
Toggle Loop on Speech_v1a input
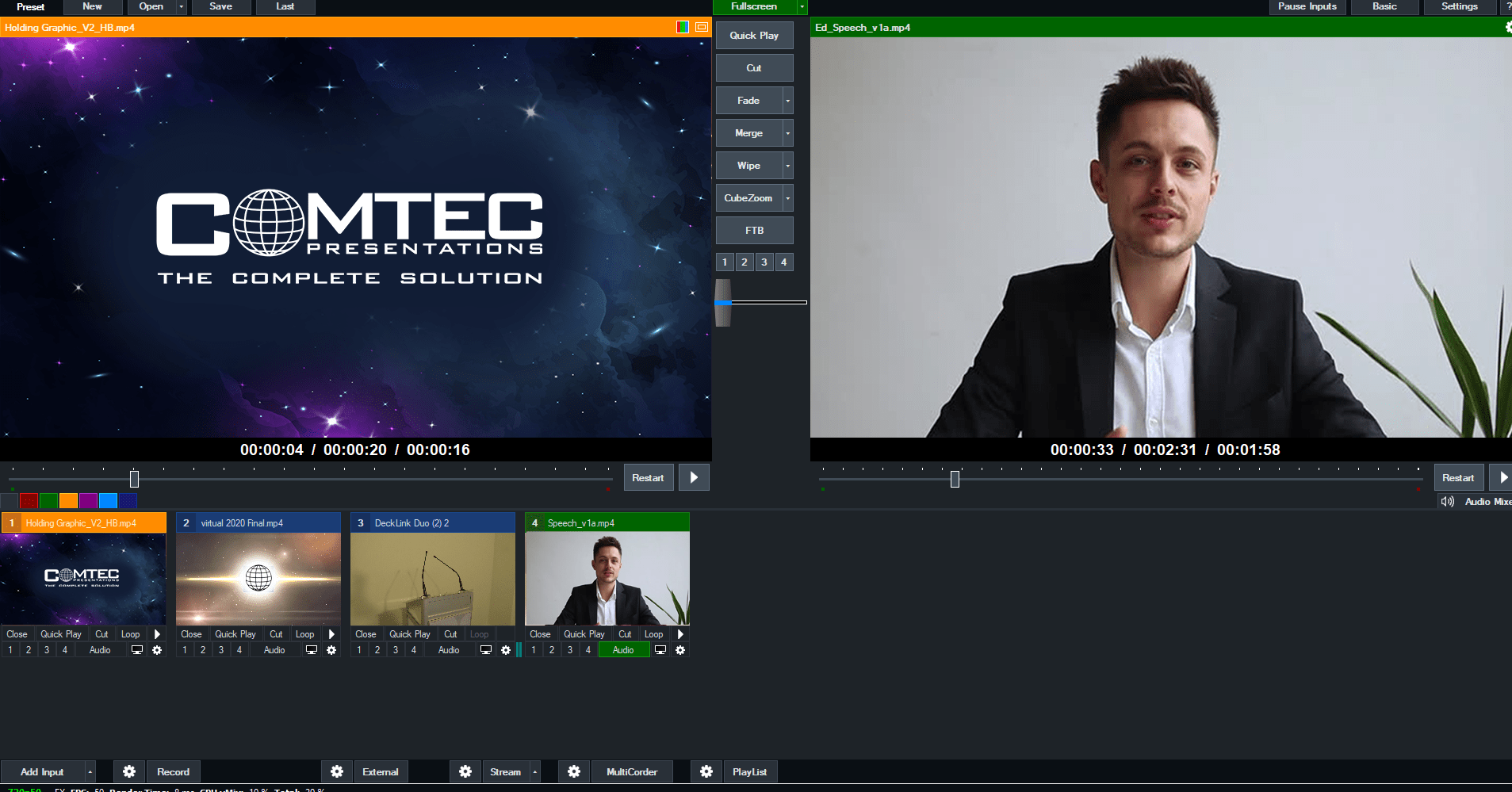[654, 634]
